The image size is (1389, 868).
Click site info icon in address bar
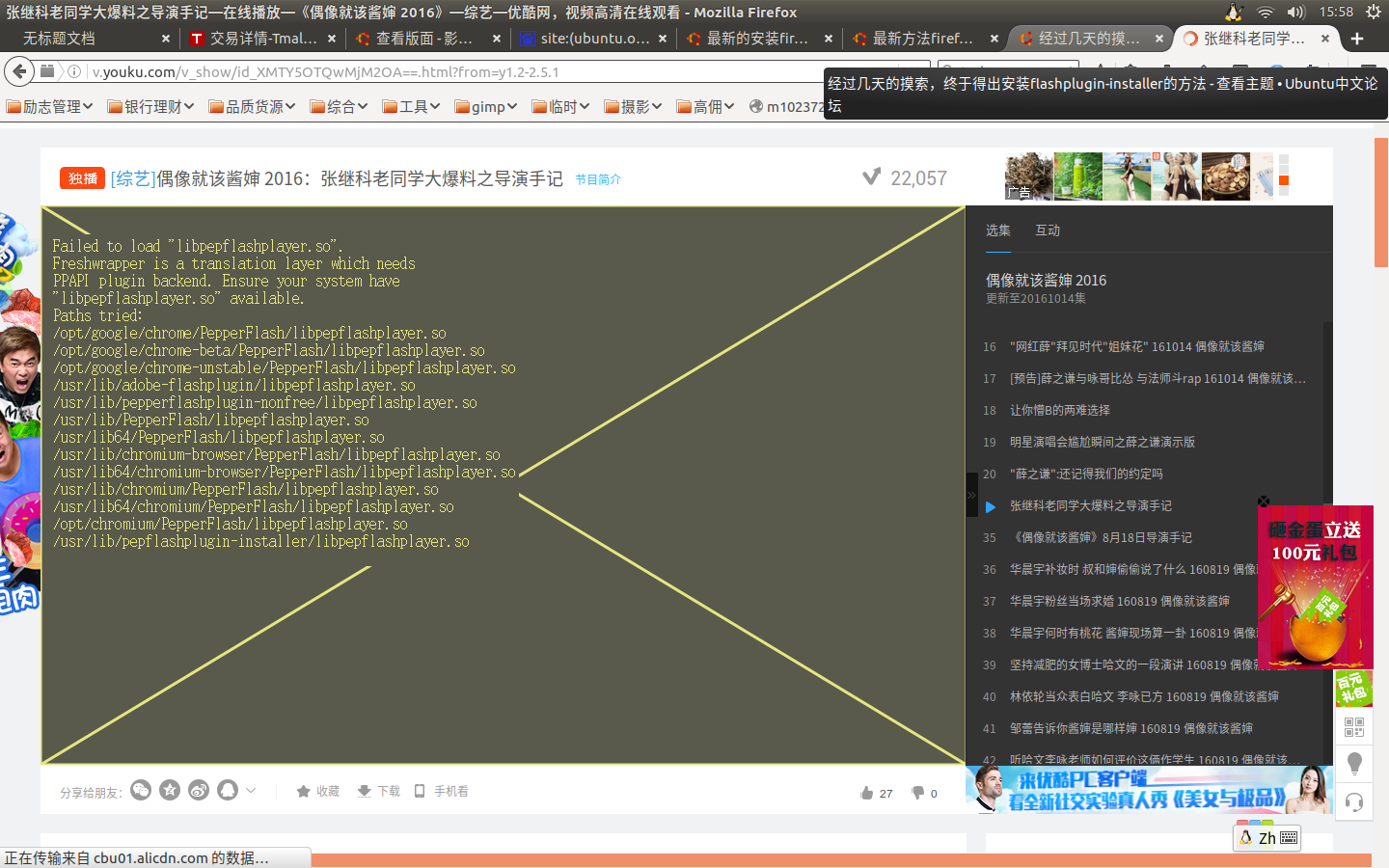coord(74,71)
